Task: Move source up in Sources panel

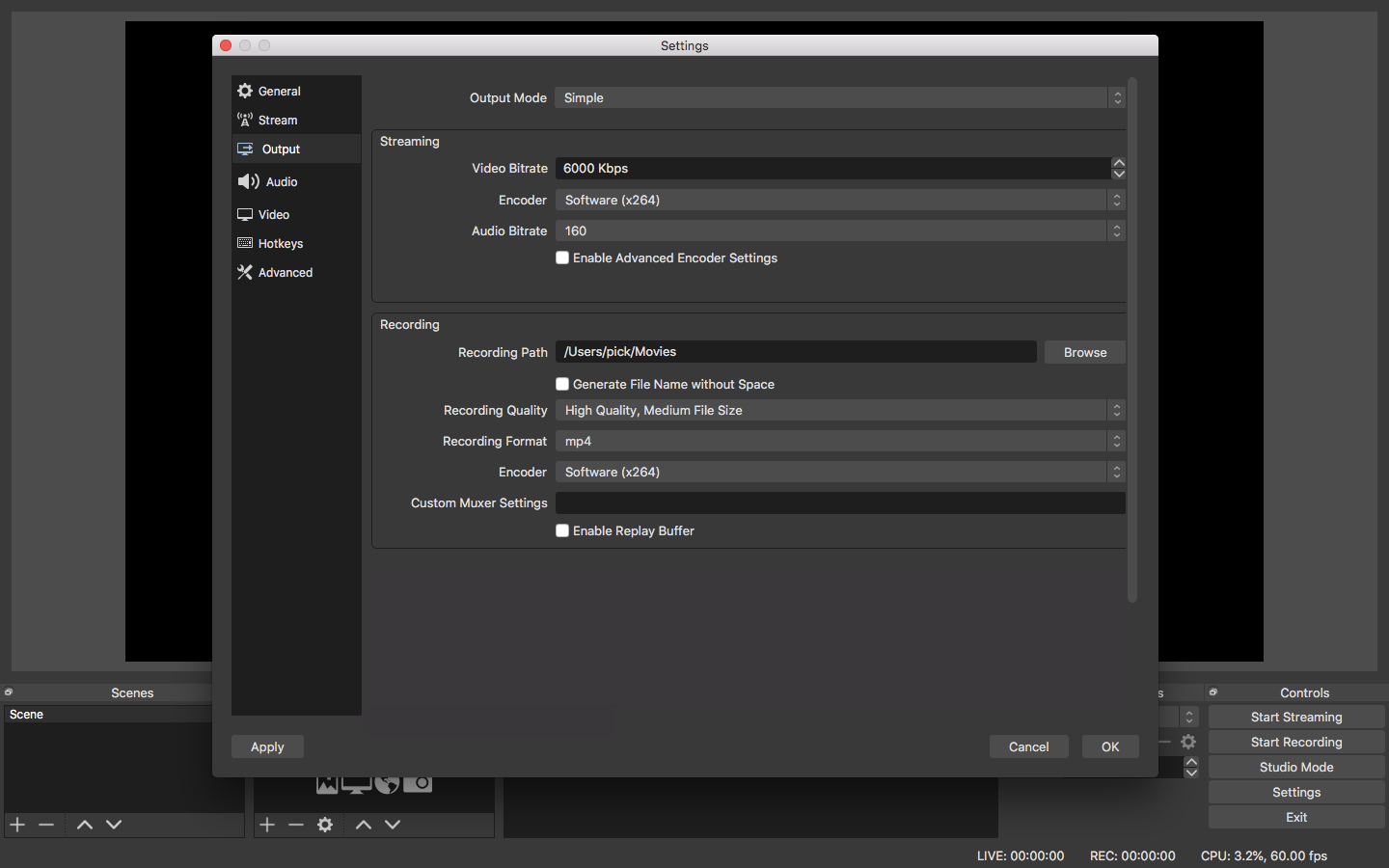Action: (x=364, y=825)
